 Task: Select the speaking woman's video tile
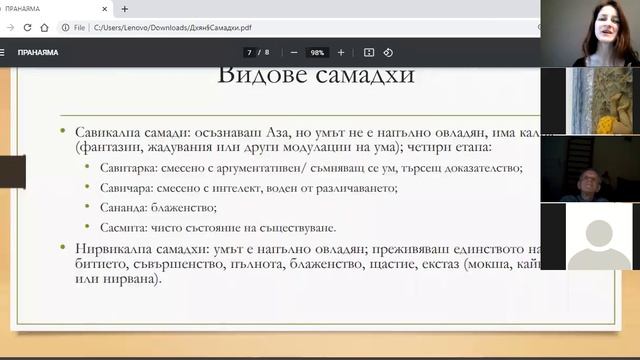(590, 33)
